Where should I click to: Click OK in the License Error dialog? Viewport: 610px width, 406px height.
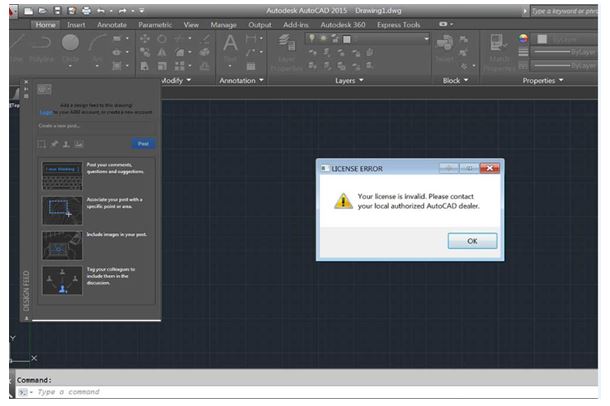[x=472, y=241]
